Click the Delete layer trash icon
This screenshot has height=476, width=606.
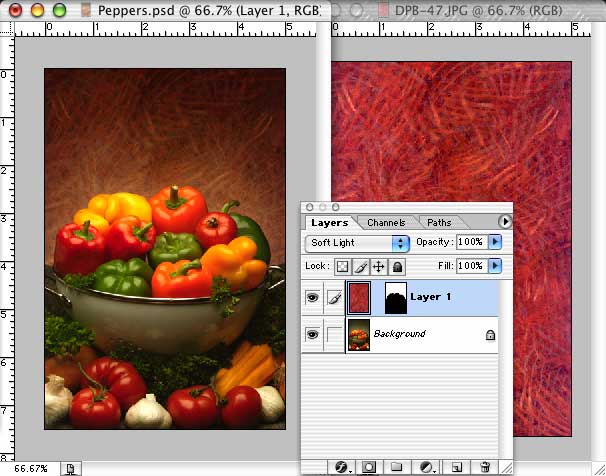pos(485,468)
